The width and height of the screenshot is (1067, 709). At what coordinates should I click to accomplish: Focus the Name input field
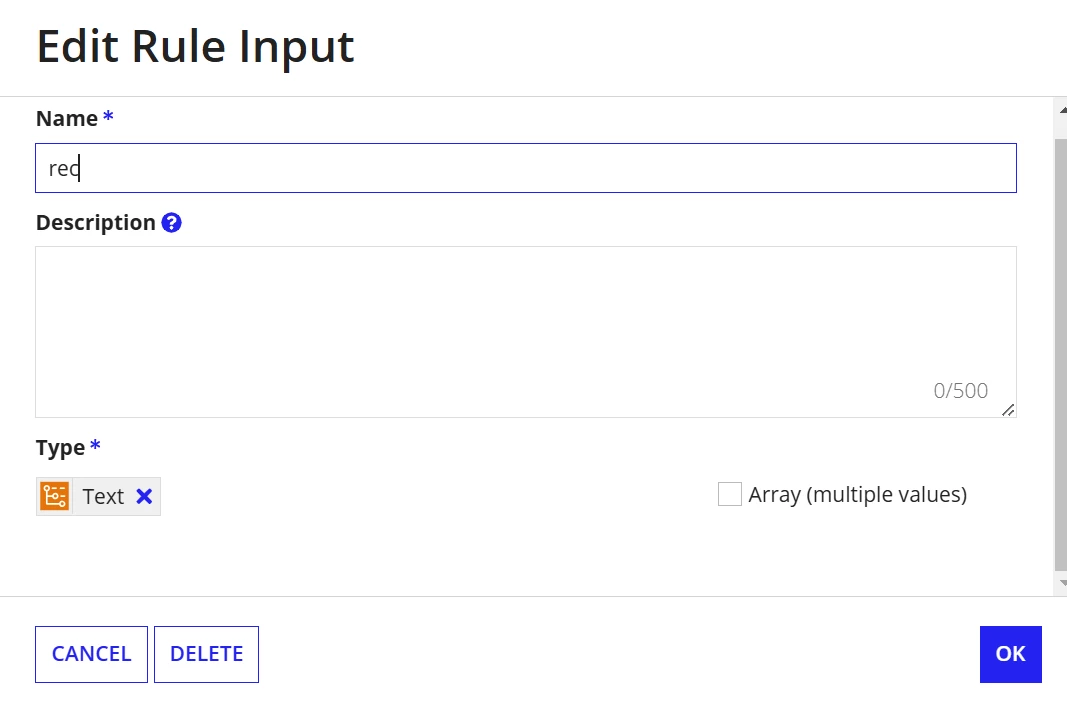(526, 168)
